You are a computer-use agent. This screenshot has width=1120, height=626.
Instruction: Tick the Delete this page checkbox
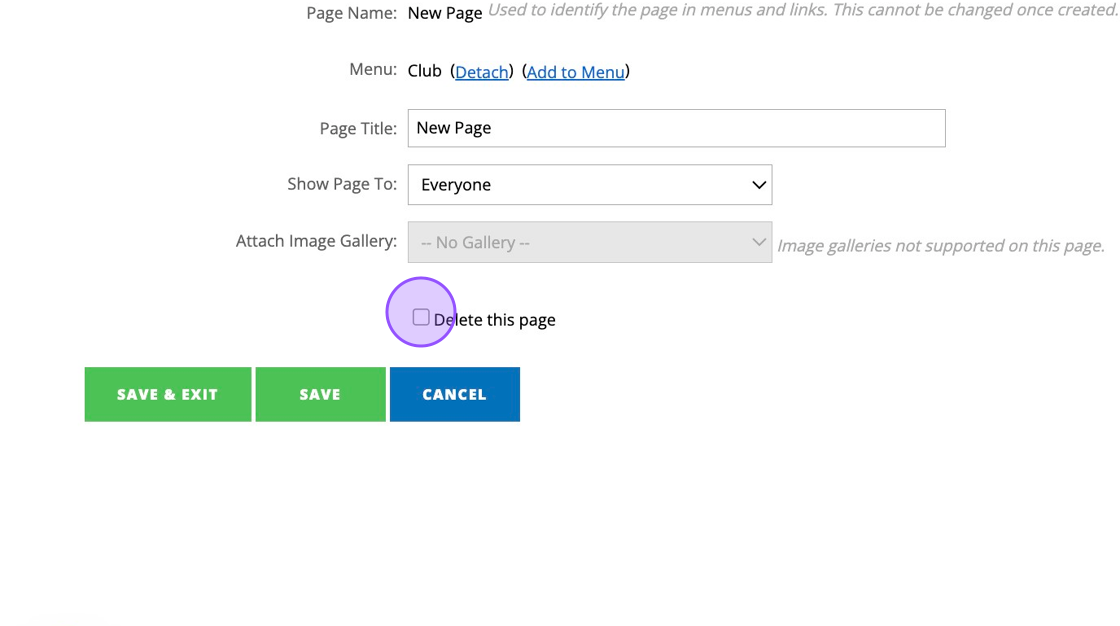tap(421, 317)
